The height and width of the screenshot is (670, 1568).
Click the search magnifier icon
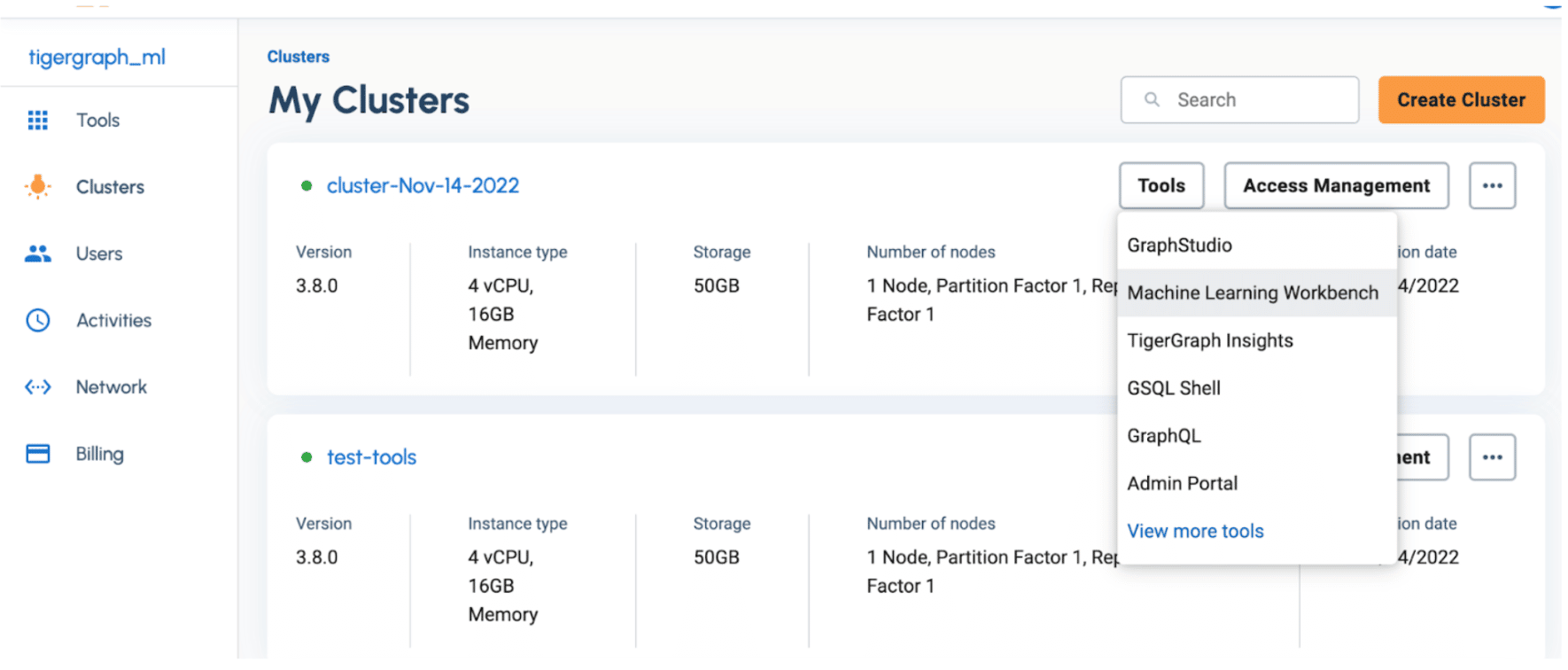point(1152,99)
